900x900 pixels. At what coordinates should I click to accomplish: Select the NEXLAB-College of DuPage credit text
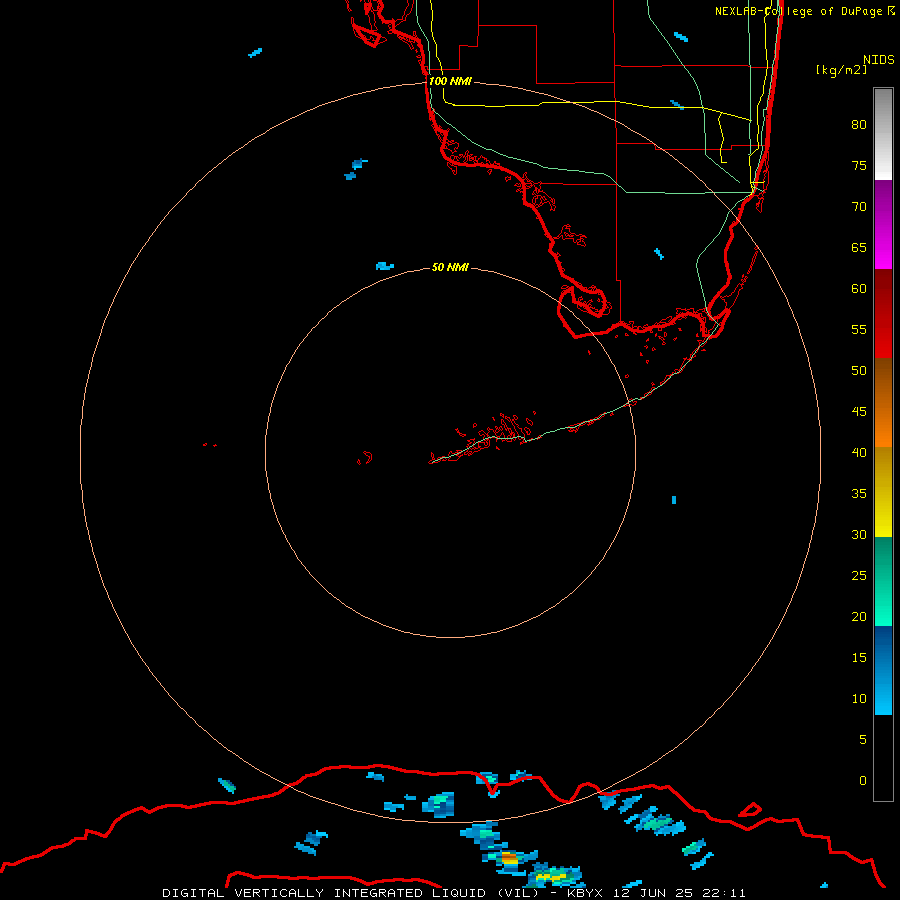pyautogui.click(x=804, y=11)
